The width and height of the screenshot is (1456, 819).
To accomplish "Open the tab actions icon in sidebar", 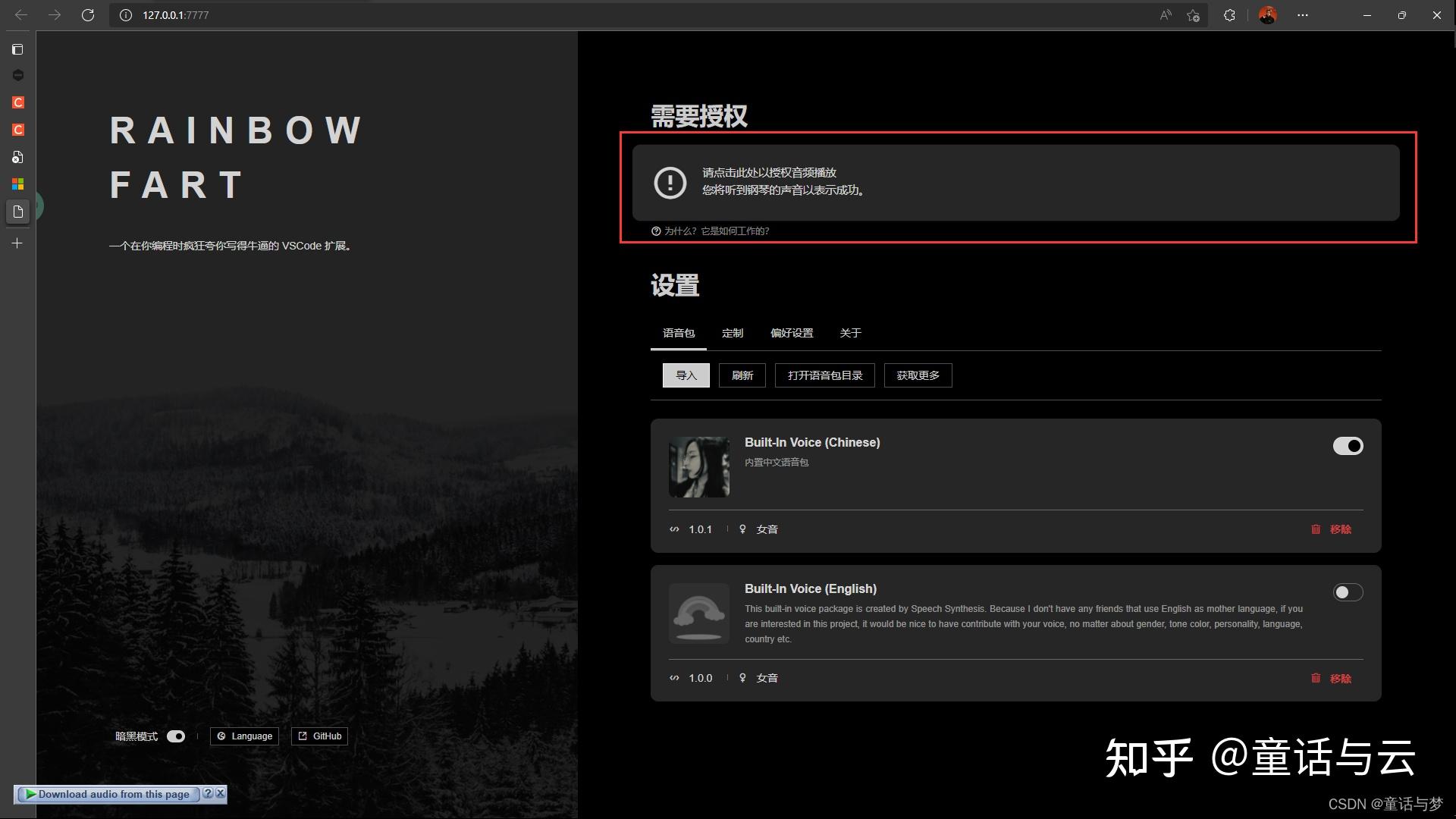I will [17, 49].
